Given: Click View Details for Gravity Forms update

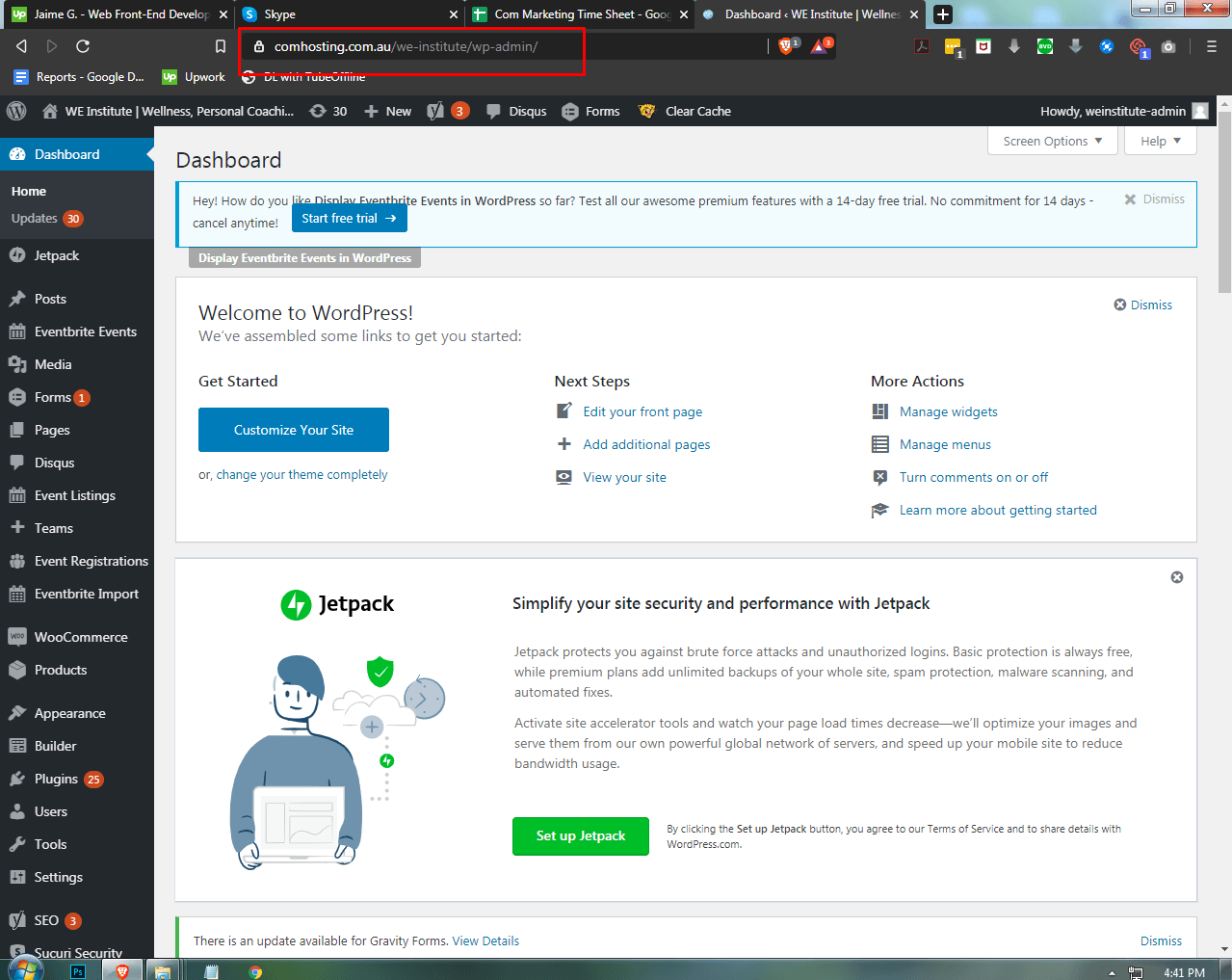Looking at the screenshot, I should coord(485,940).
